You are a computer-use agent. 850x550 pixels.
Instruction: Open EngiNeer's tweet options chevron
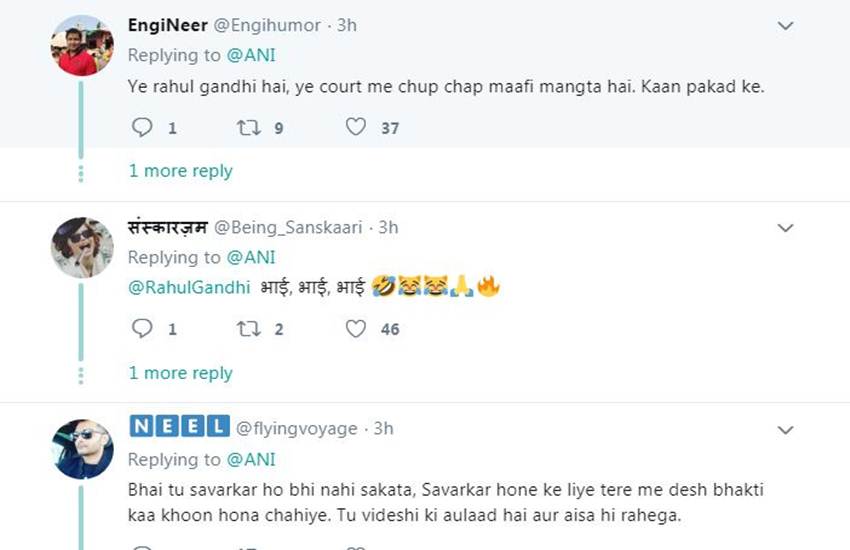[x=786, y=26]
